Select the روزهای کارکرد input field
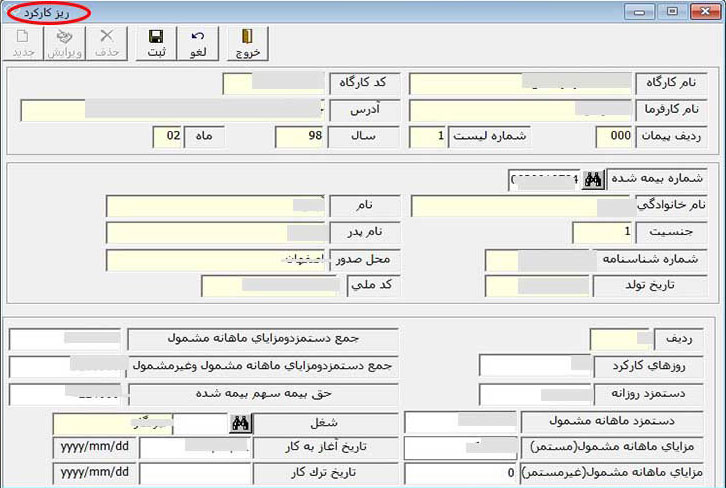This screenshot has height=488, width=726. pyautogui.click(x=534, y=367)
